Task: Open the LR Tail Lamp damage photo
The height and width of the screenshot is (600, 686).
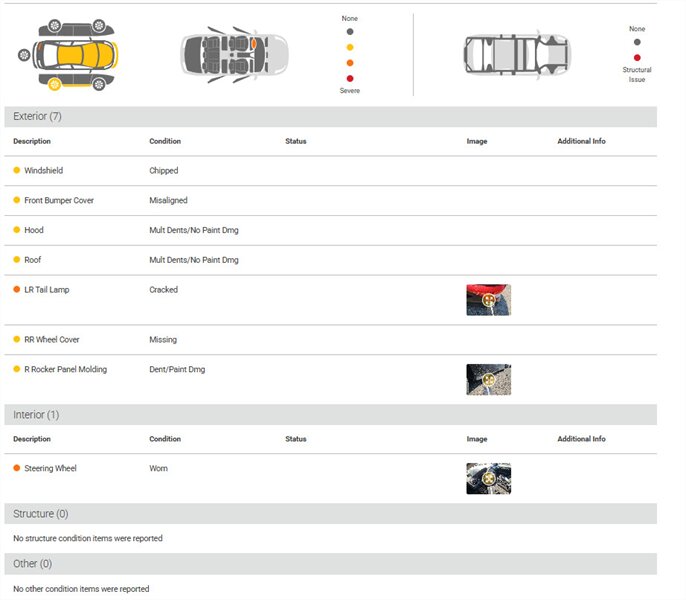Action: (488, 300)
